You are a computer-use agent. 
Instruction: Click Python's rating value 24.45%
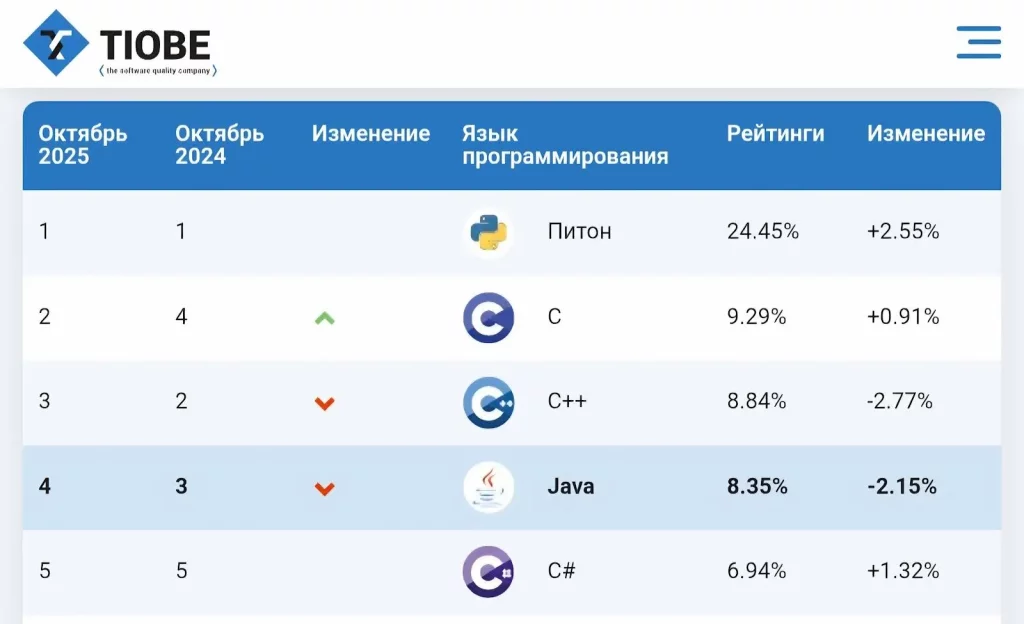pyautogui.click(x=763, y=230)
